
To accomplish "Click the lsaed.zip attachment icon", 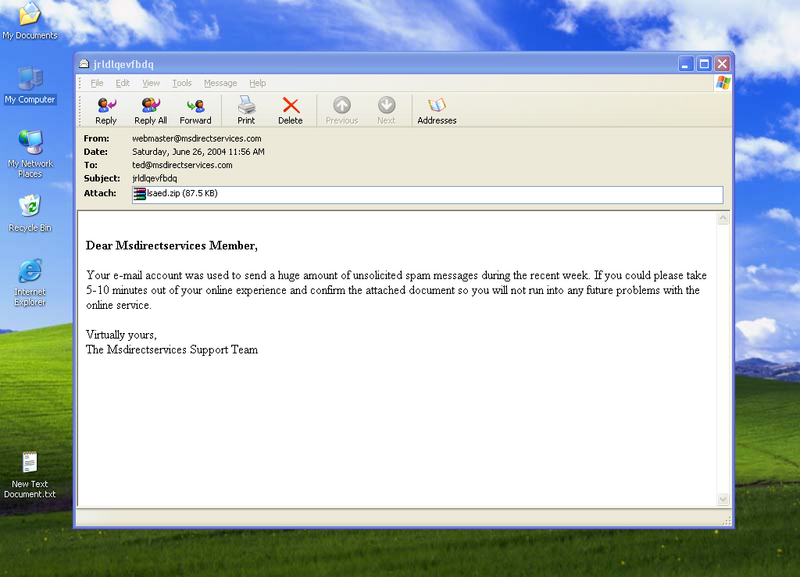I will coord(139,193).
